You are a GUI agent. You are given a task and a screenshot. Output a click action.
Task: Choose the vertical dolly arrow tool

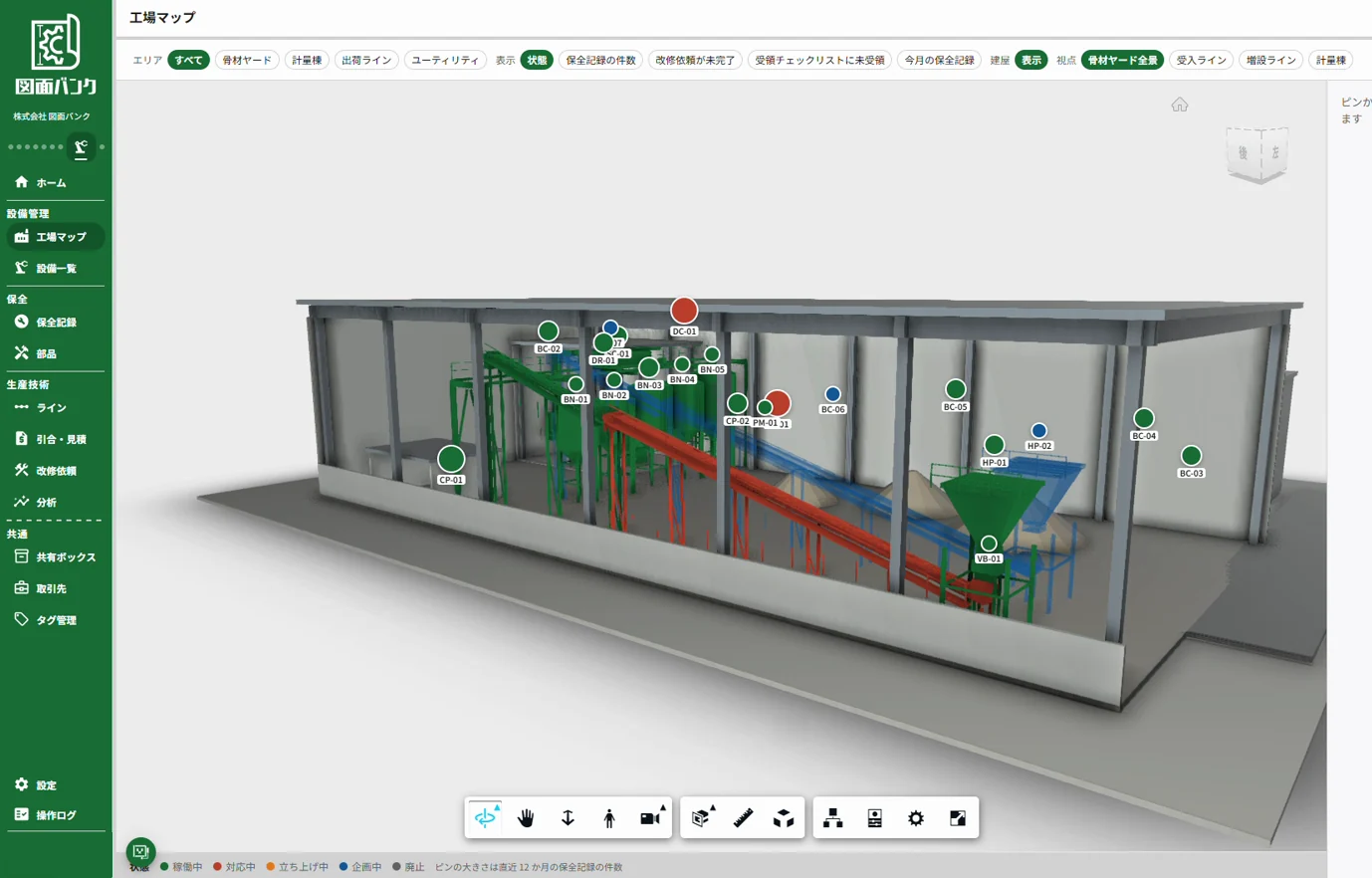pos(568,817)
